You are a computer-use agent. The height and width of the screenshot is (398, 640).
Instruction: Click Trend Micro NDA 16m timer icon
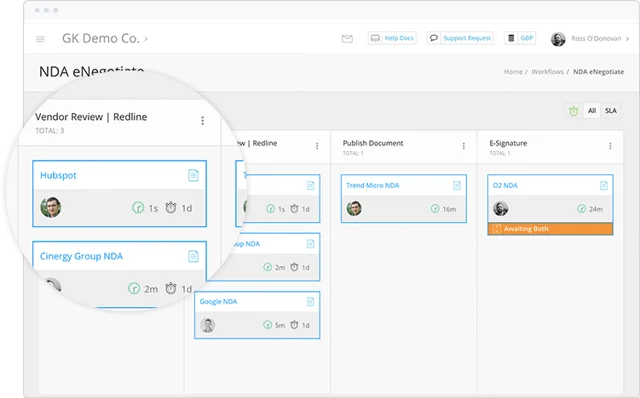point(435,209)
